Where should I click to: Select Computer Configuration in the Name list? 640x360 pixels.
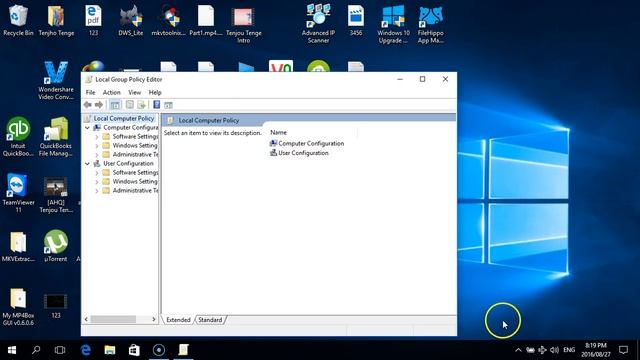(x=311, y=143)
